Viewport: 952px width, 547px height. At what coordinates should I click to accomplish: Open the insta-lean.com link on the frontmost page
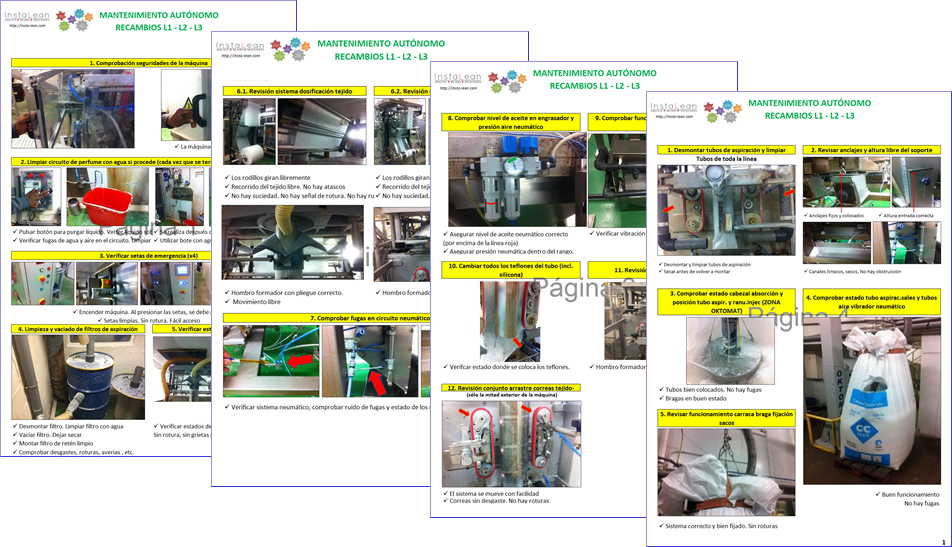tap(672, 117)
